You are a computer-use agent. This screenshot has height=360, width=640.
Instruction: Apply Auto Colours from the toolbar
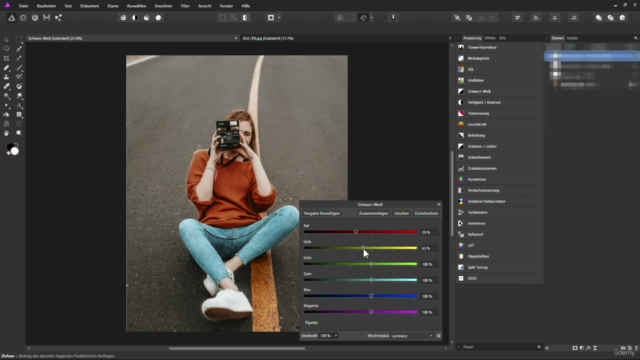tap(147, 18)
